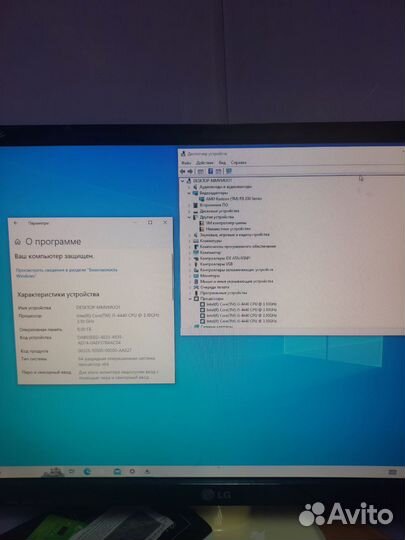Viewport: 405px width, 540px height.
Task: Expand the Клавиатуры category
Action: pos(189,241)
